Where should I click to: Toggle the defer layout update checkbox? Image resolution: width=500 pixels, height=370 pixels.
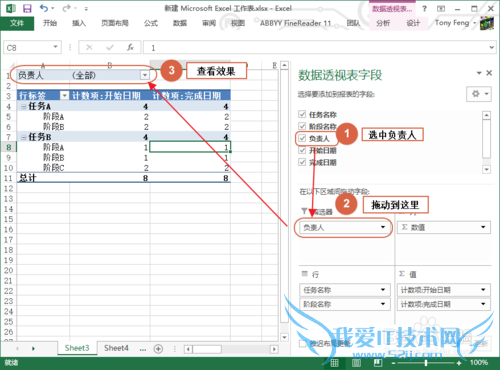tap(303, 343)
